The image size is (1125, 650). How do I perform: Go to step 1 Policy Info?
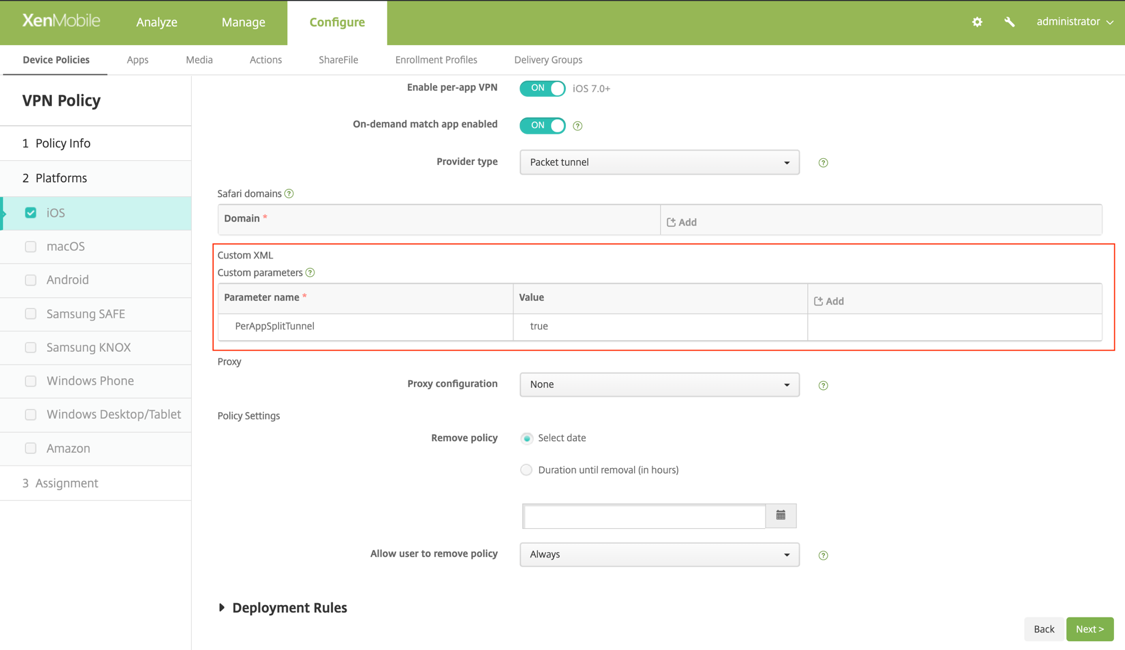pos(96,143)
